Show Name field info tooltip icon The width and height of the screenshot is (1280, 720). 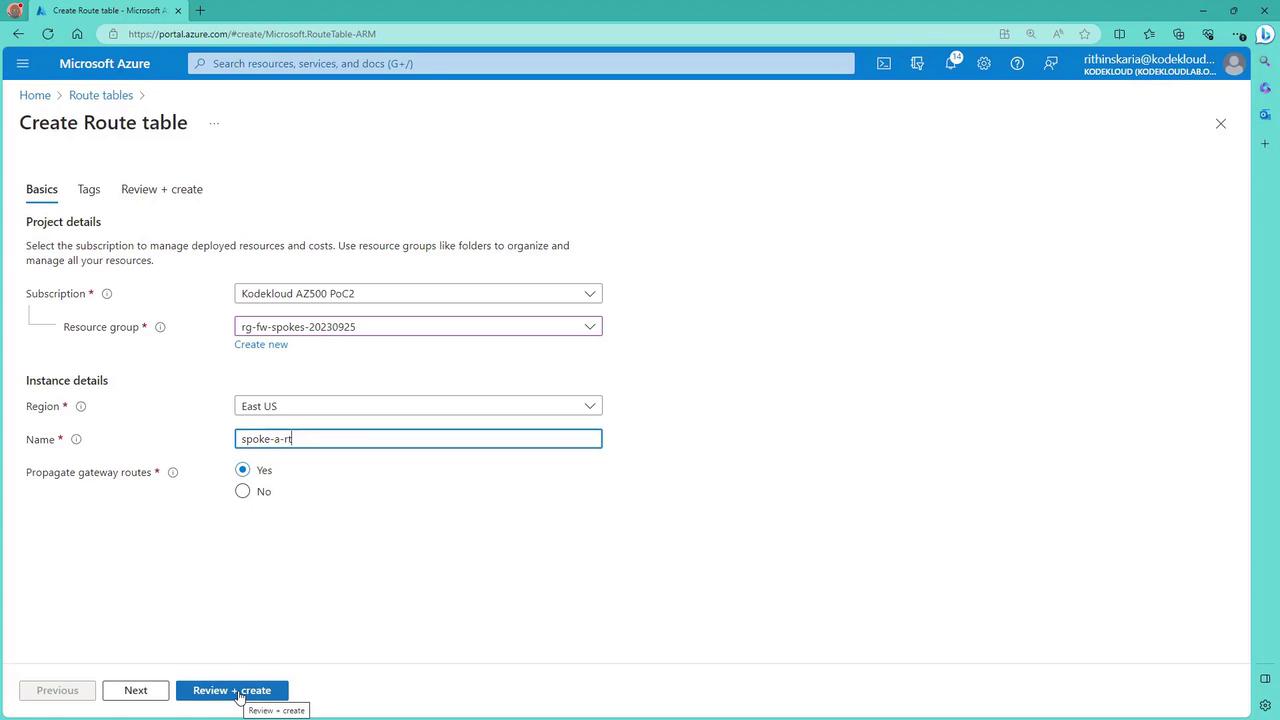(x=76, y=440)
